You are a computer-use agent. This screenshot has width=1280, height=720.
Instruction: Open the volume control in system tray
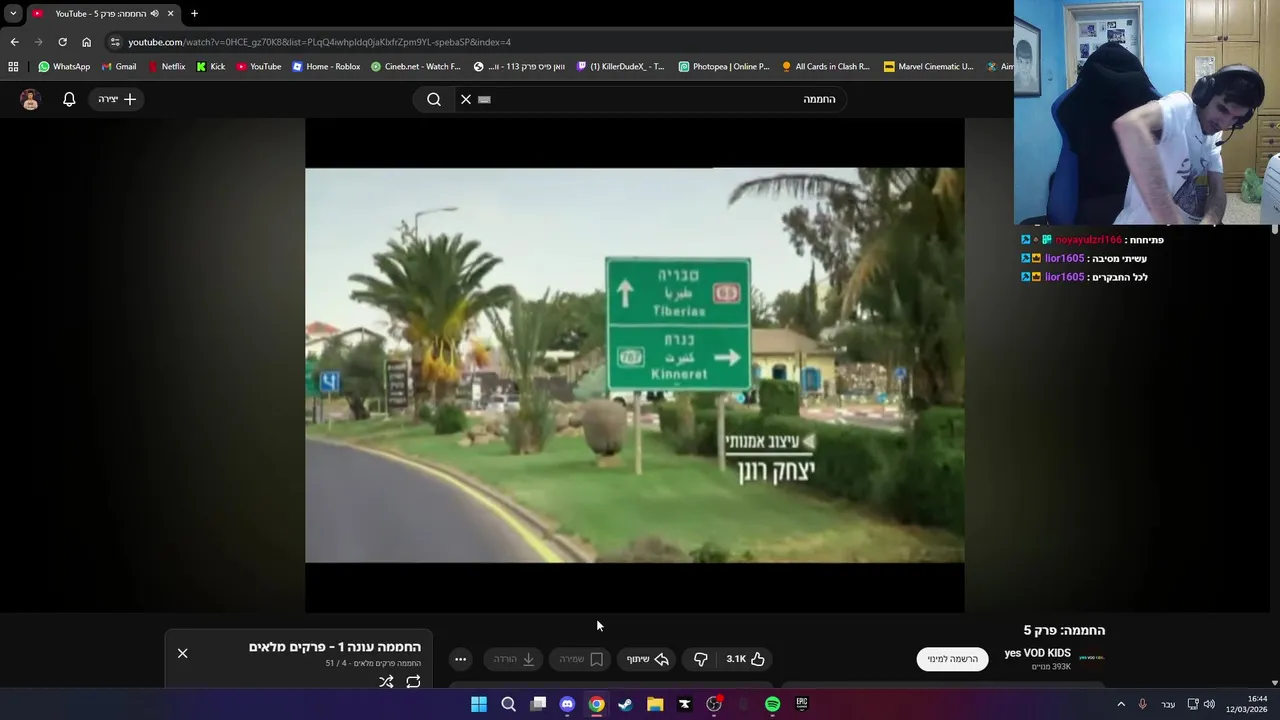click(1209, 704)
